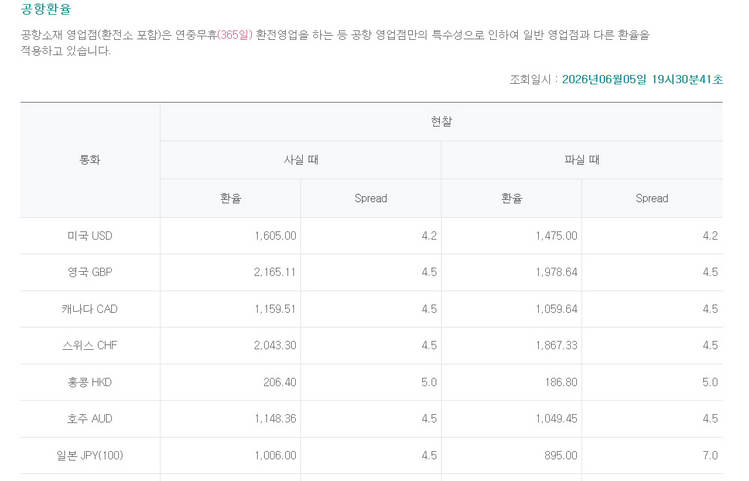Click the 현찰 header cell
Screen dimensions: 749x481
click(x=441, y=122)
